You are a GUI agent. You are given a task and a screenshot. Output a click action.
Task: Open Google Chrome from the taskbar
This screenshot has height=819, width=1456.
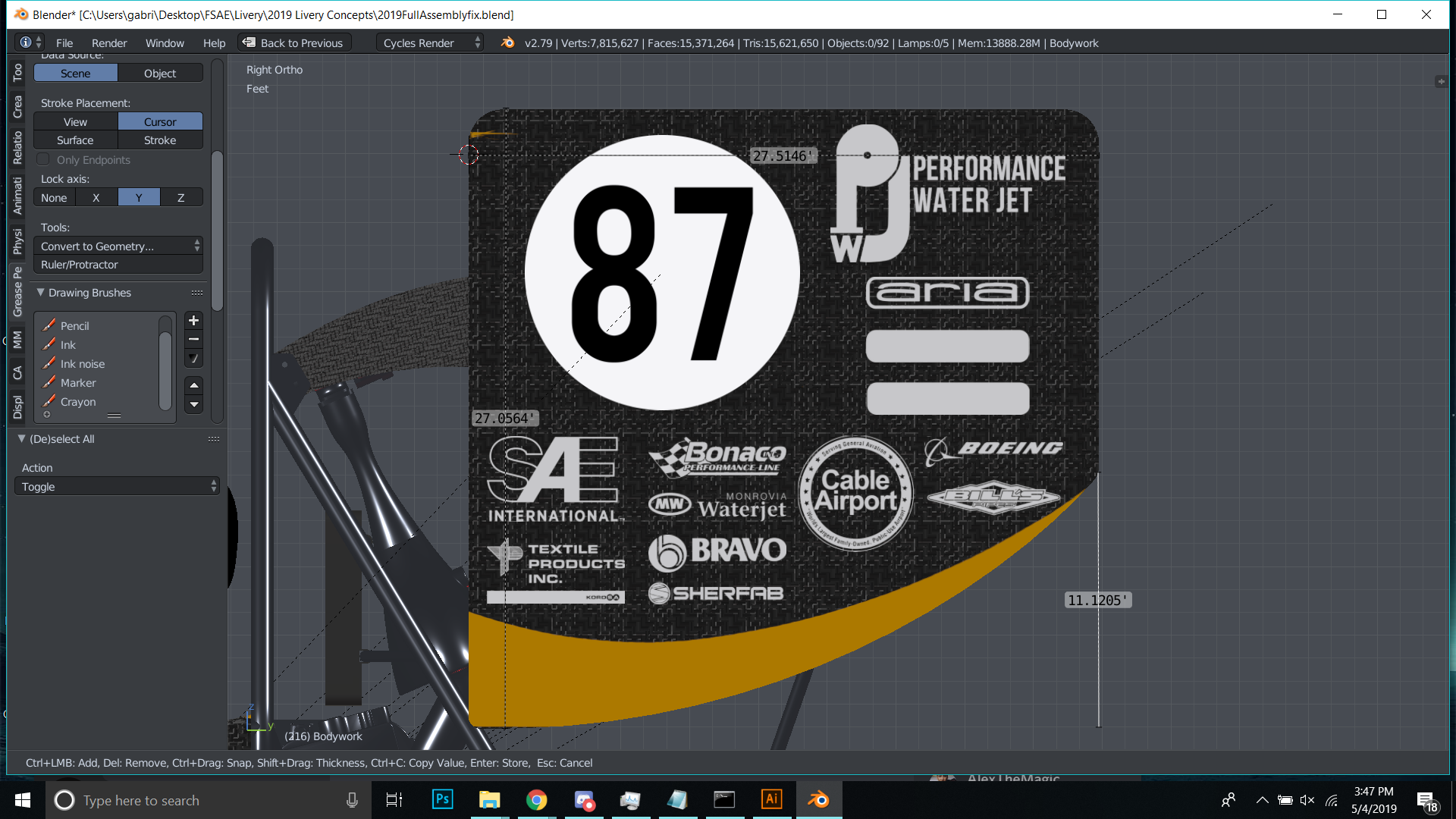pyautogui.click(x=536, y=799)
